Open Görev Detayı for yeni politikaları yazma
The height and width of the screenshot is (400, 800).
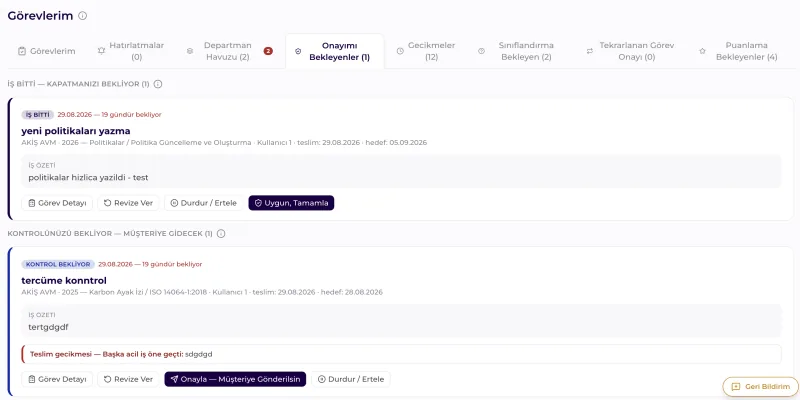tap(57, 203)
